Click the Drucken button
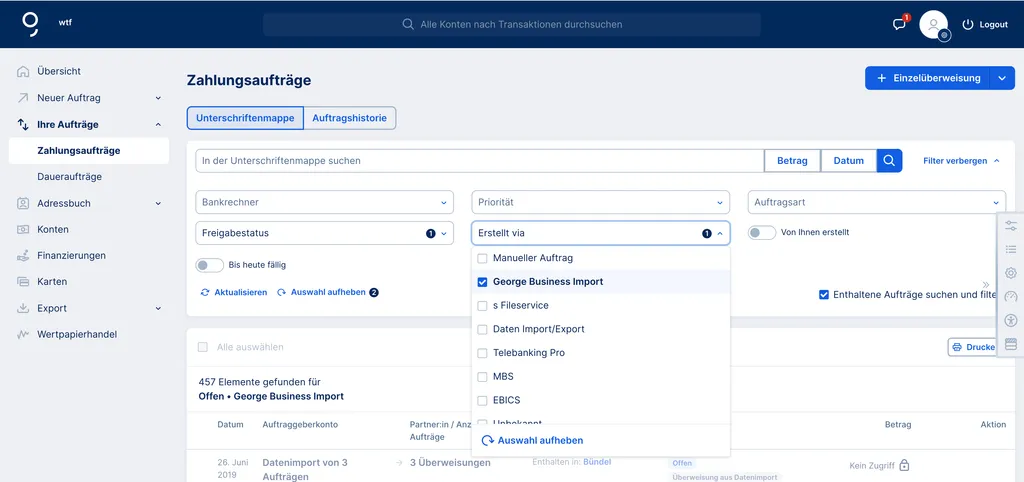 972,347
